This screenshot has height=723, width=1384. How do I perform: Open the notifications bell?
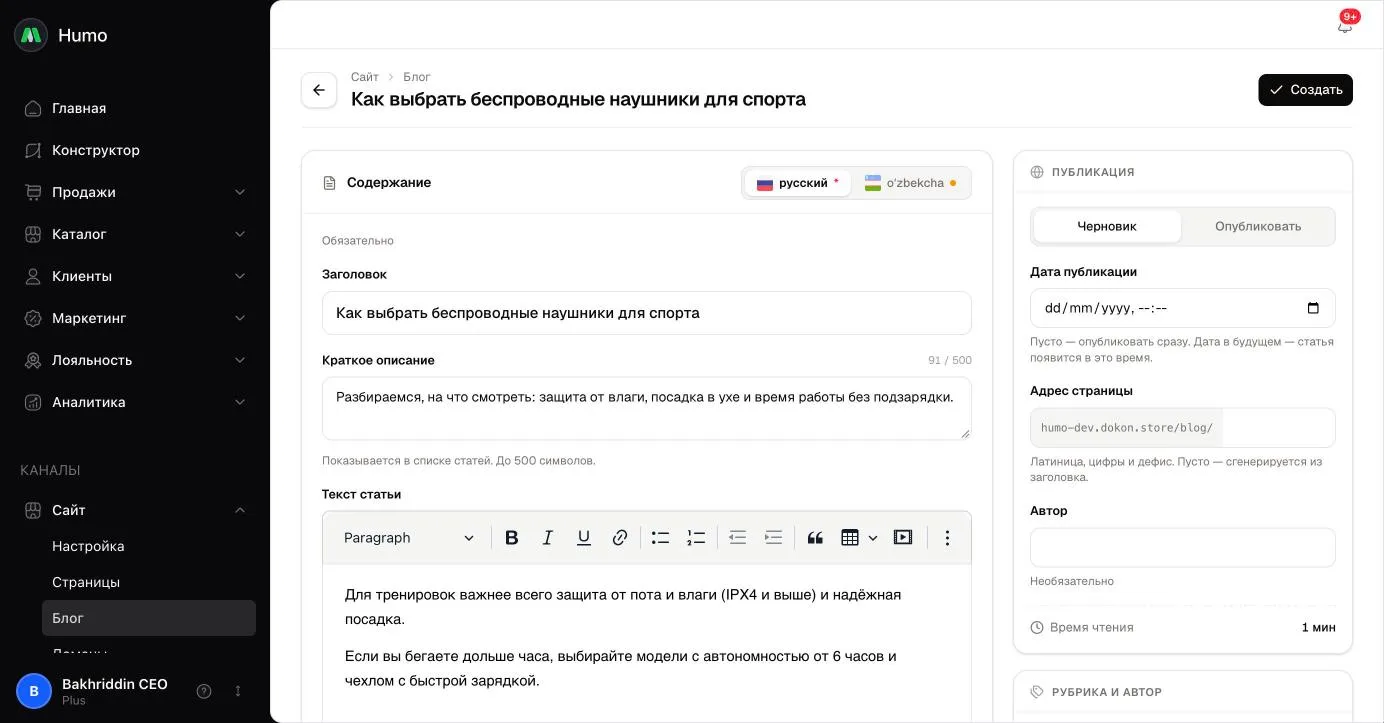point(1345,25)
